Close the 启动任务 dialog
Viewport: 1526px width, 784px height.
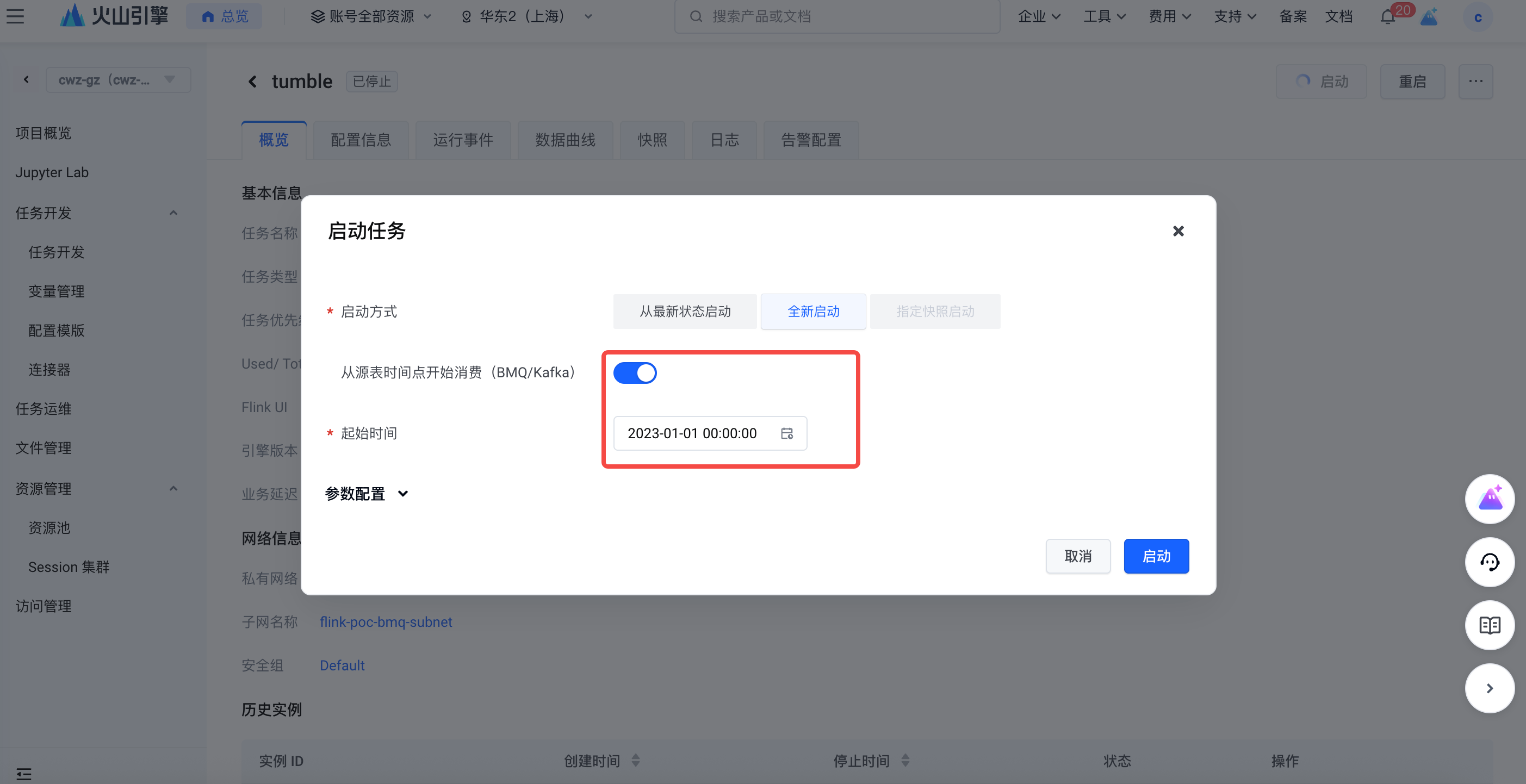[1178, 231]
